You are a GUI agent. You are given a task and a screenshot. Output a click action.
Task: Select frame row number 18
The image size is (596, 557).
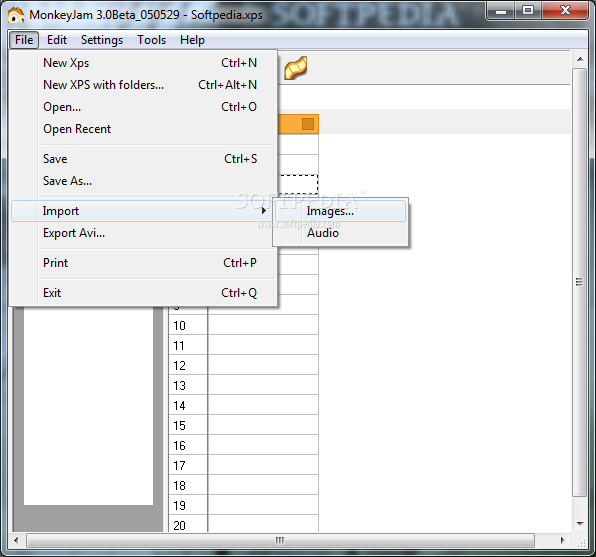coord(188,486)
